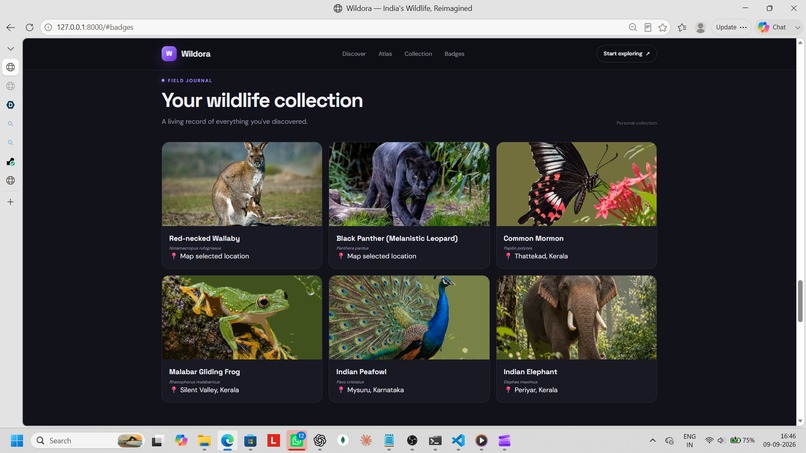Click the Malabar Gliding Frog title

(204, 371)
